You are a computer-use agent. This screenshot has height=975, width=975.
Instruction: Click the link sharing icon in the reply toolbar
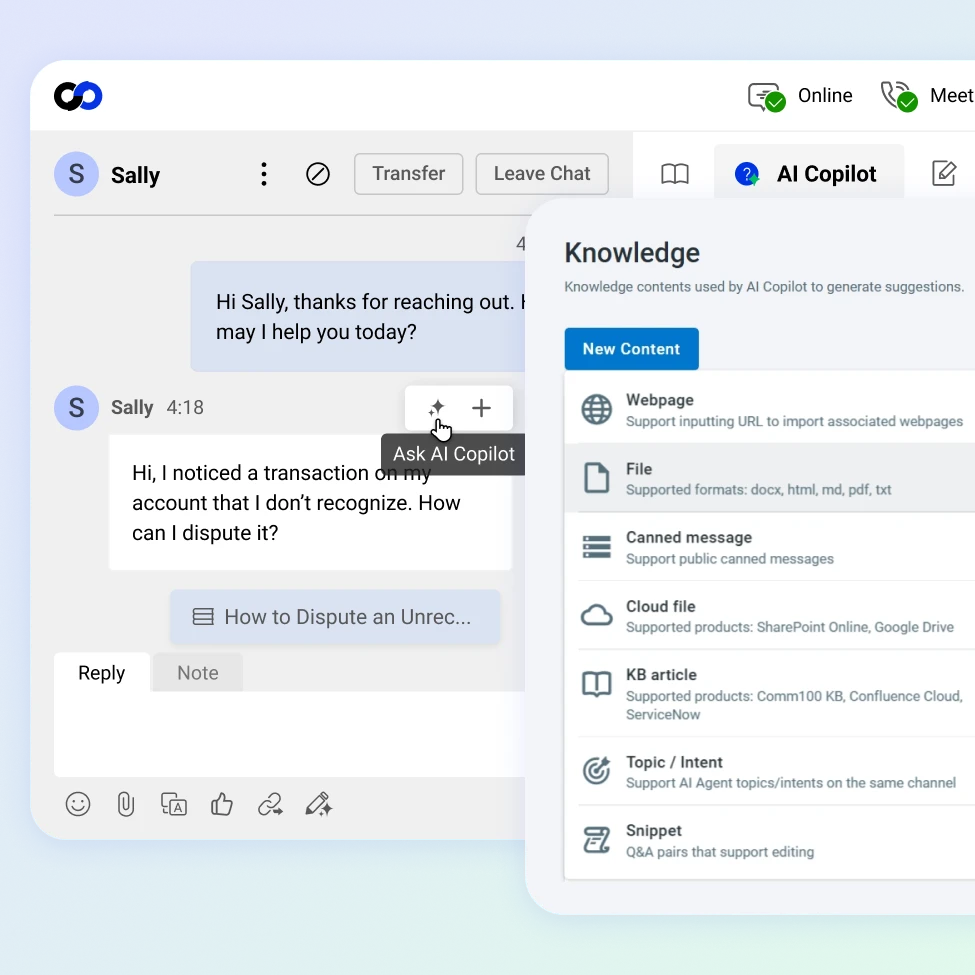click(270, 804)
